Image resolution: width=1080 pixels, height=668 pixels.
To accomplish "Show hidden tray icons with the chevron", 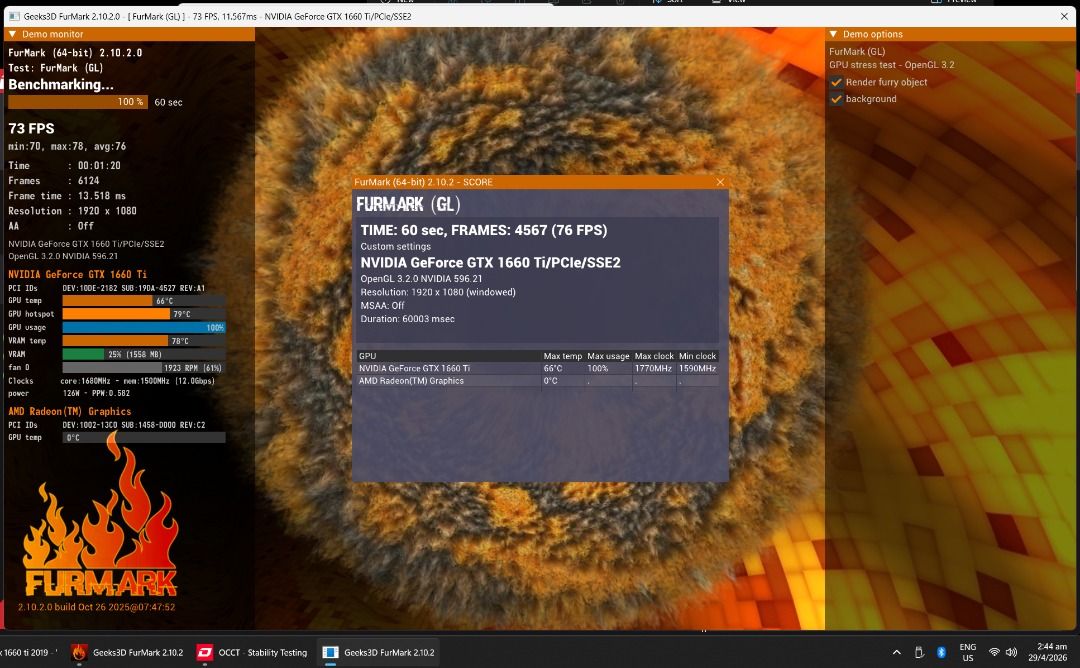I will click(x=896, y=652).
